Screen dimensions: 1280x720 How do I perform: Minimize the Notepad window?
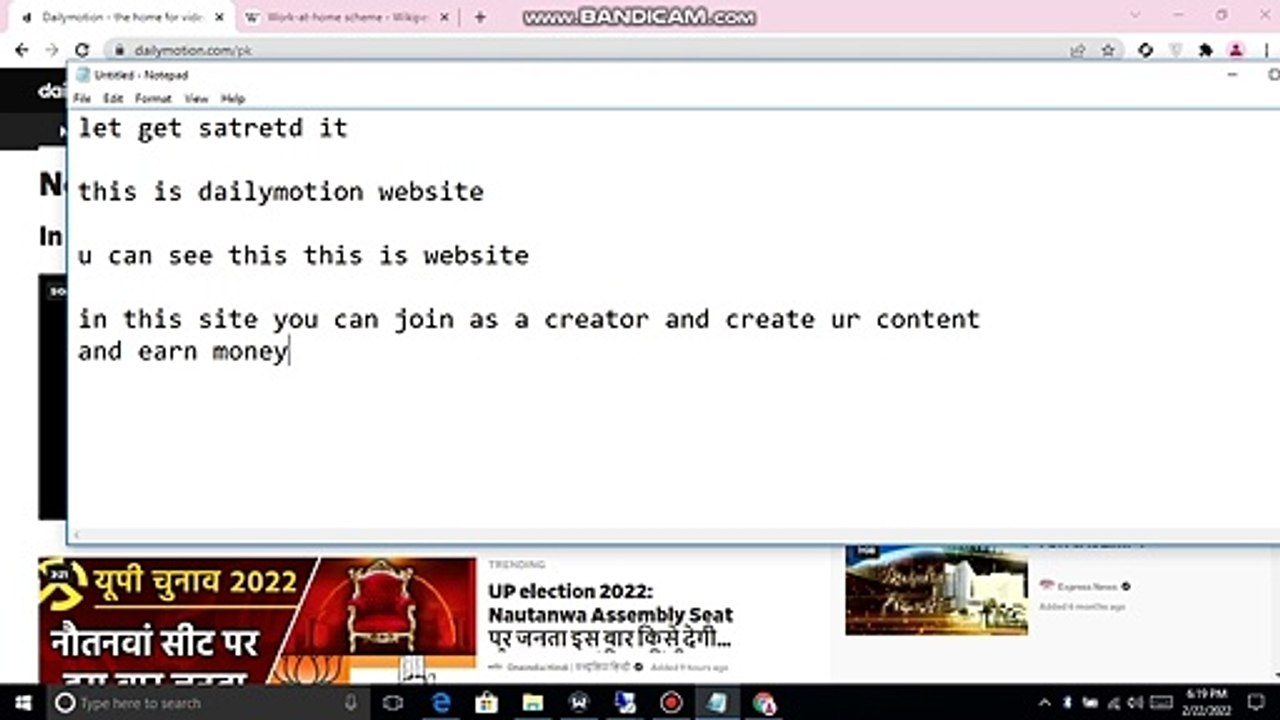tap(1232, 75)
